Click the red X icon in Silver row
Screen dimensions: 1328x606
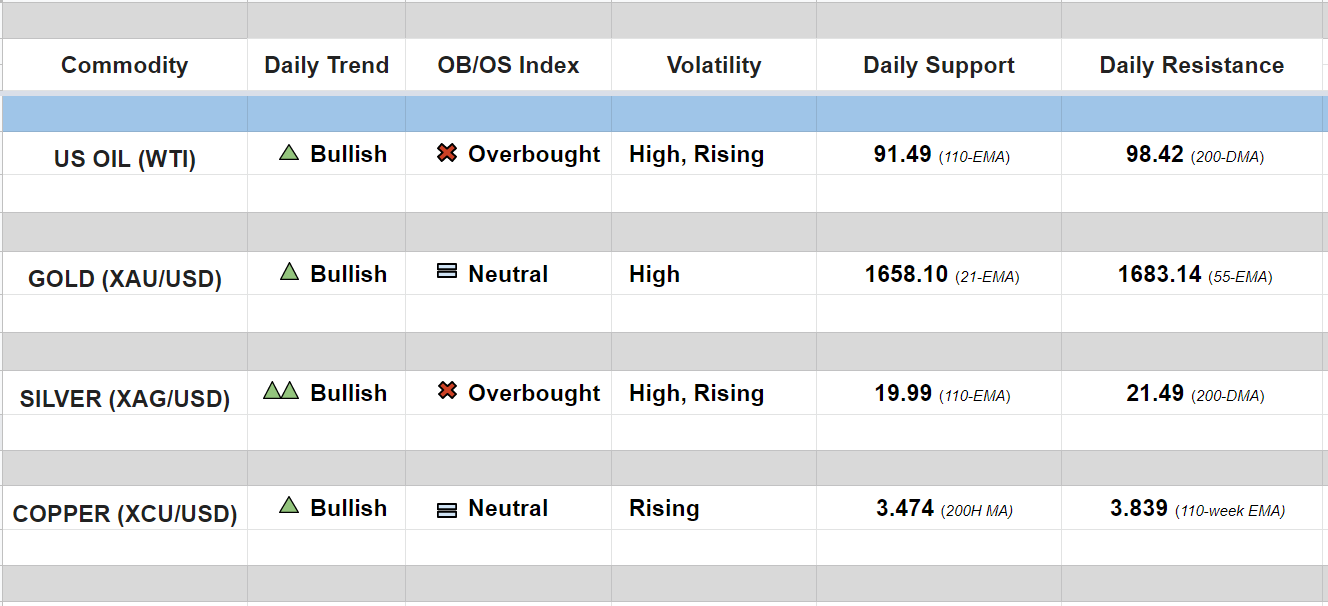click(x=447, y=391)
